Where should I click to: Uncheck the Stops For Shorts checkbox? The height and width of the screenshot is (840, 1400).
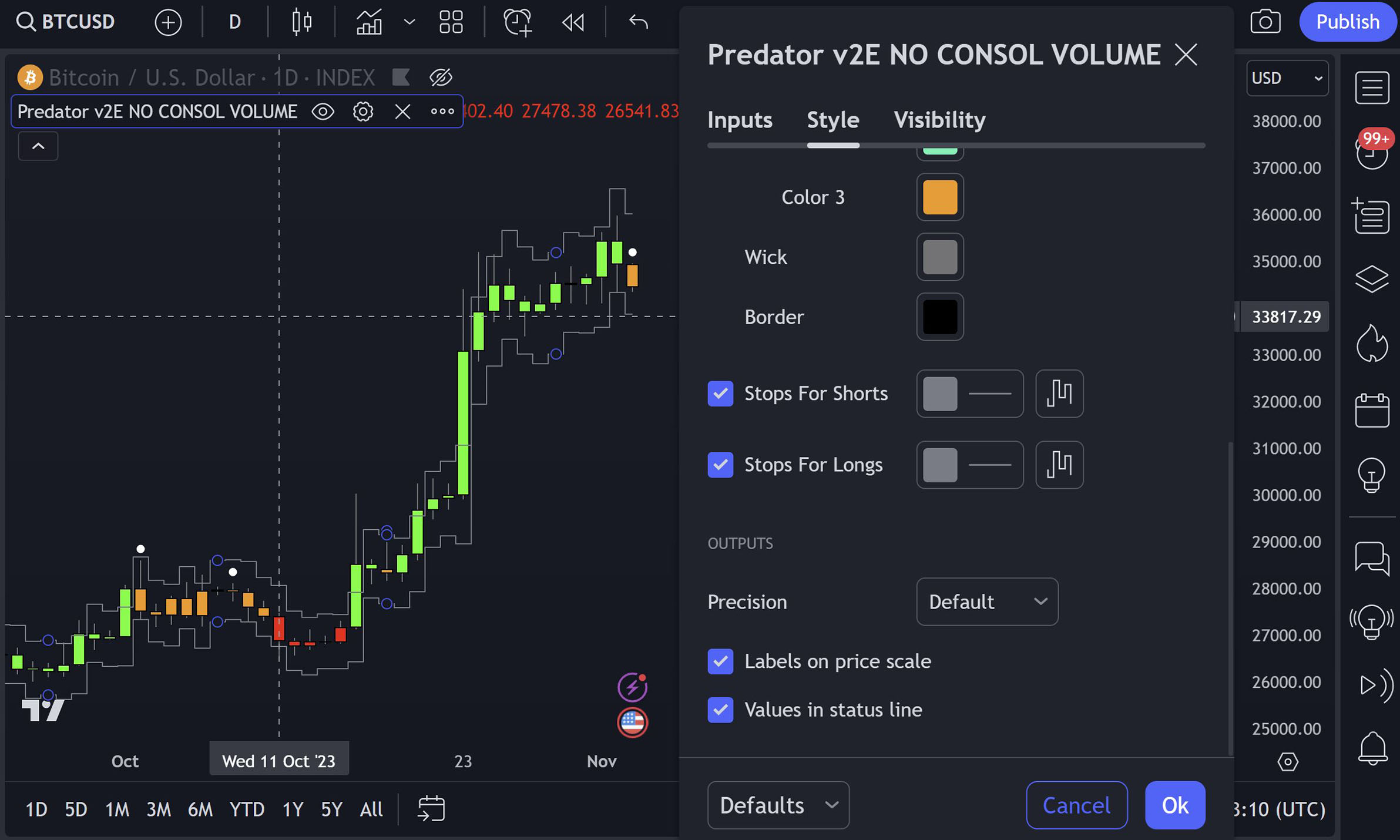[720, 394]
